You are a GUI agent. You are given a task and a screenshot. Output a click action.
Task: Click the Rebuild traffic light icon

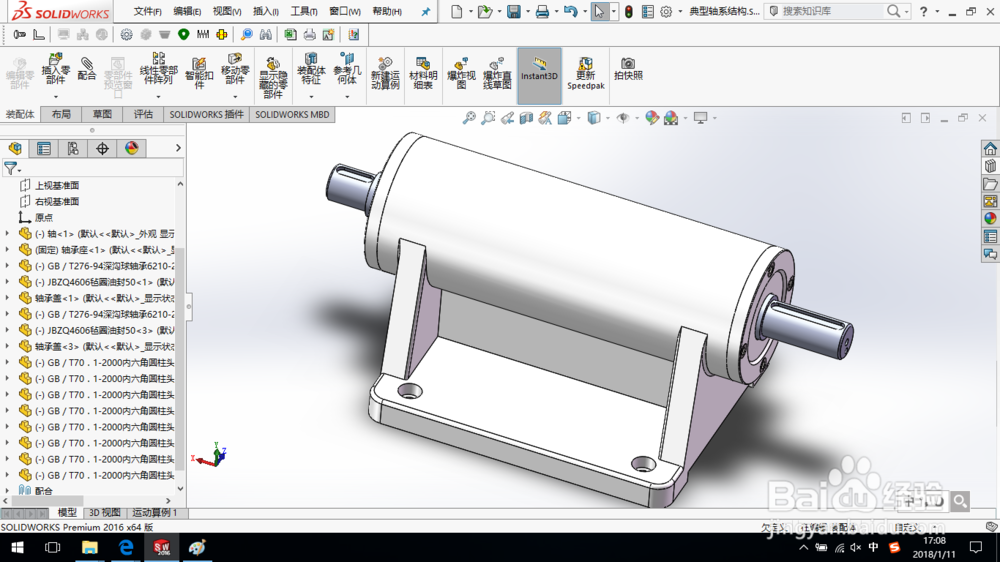628,11
